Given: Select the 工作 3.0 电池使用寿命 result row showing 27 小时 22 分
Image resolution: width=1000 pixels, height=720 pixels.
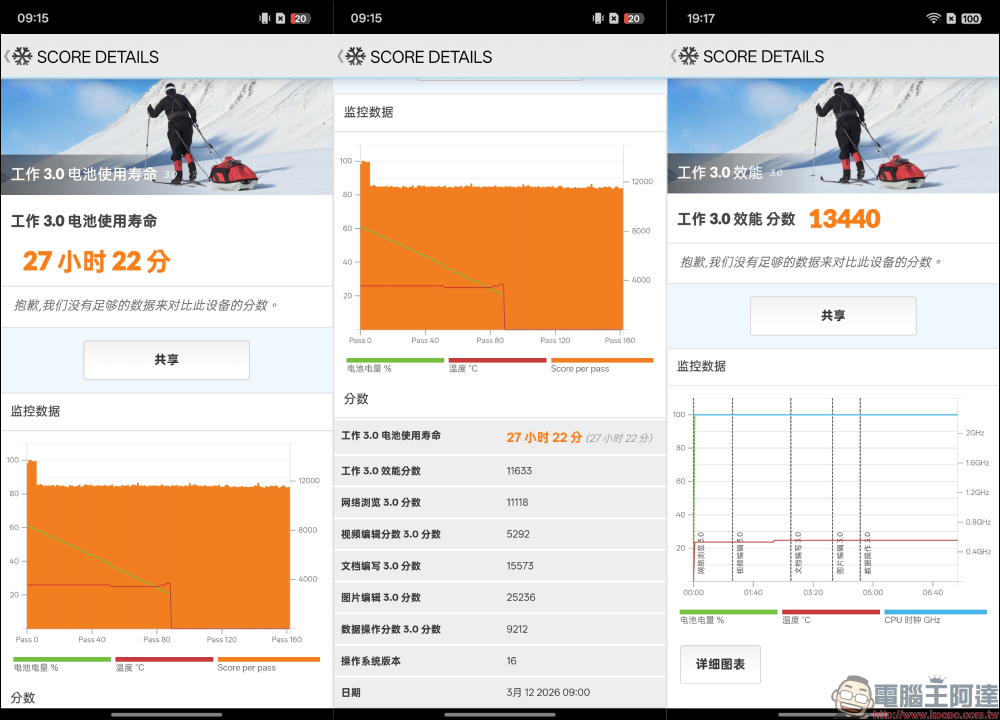Looking at the screenshot, I should (500, 438).
